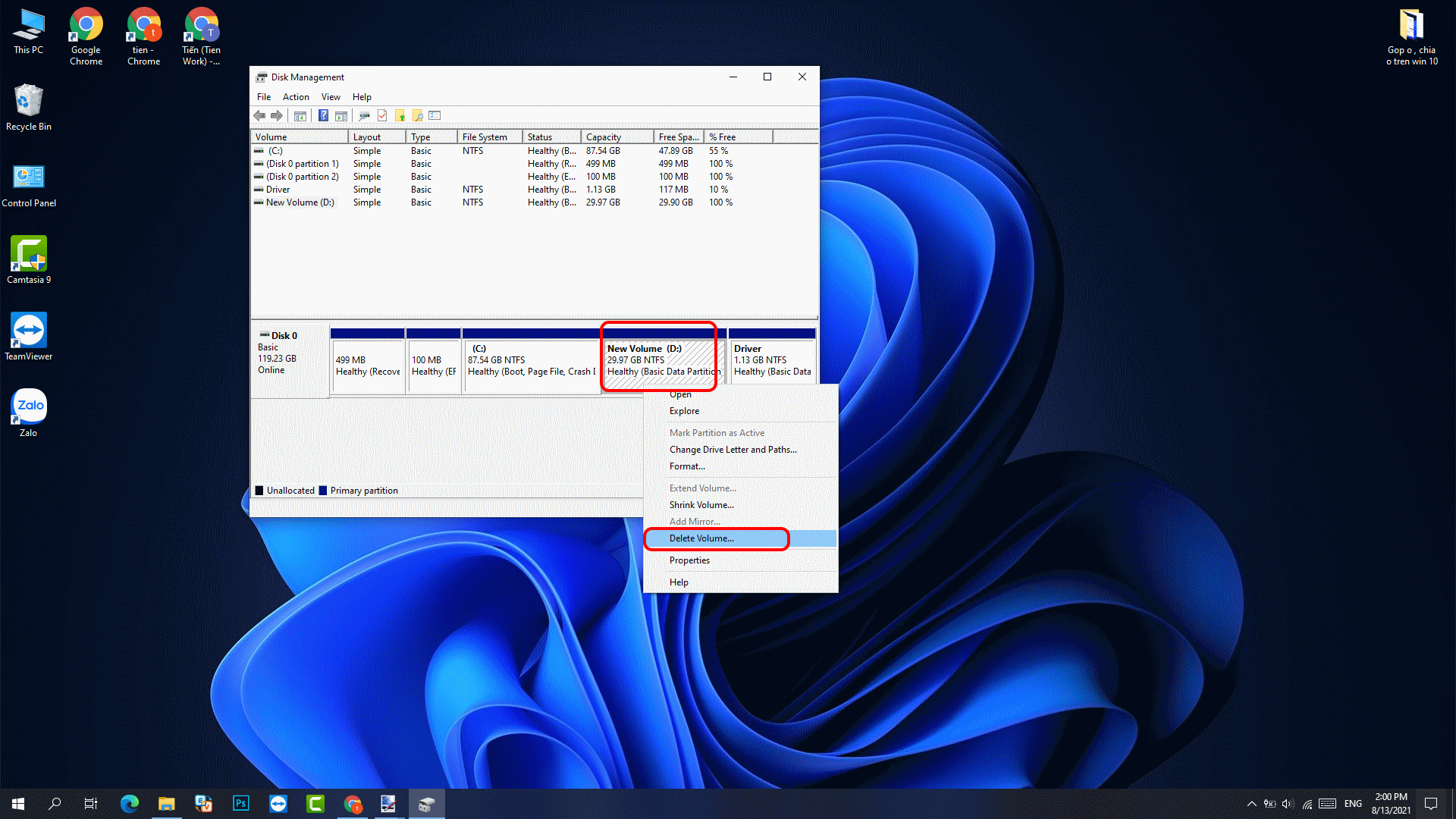The image size is (1456, 819).
Task: Choose Delete Volume from context menu
Action: coord(701,538)
